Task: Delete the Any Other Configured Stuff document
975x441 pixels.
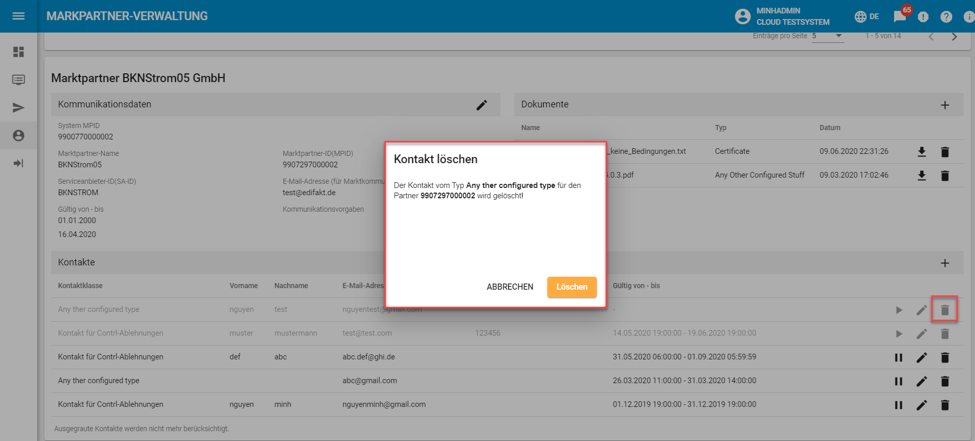Action: (x=945, y=176)
